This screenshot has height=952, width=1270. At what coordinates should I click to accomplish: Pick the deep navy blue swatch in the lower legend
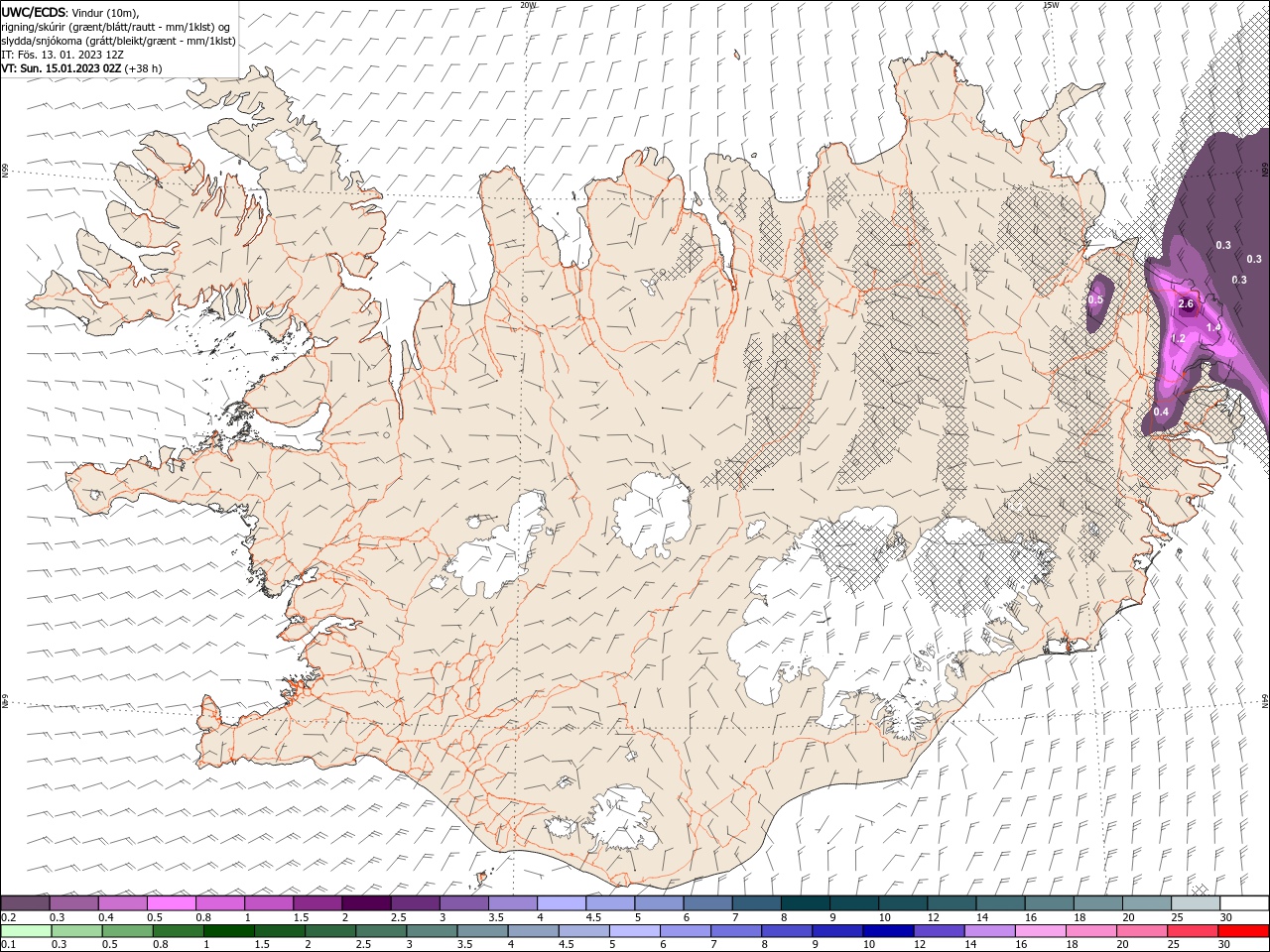[x=887, y=930]
